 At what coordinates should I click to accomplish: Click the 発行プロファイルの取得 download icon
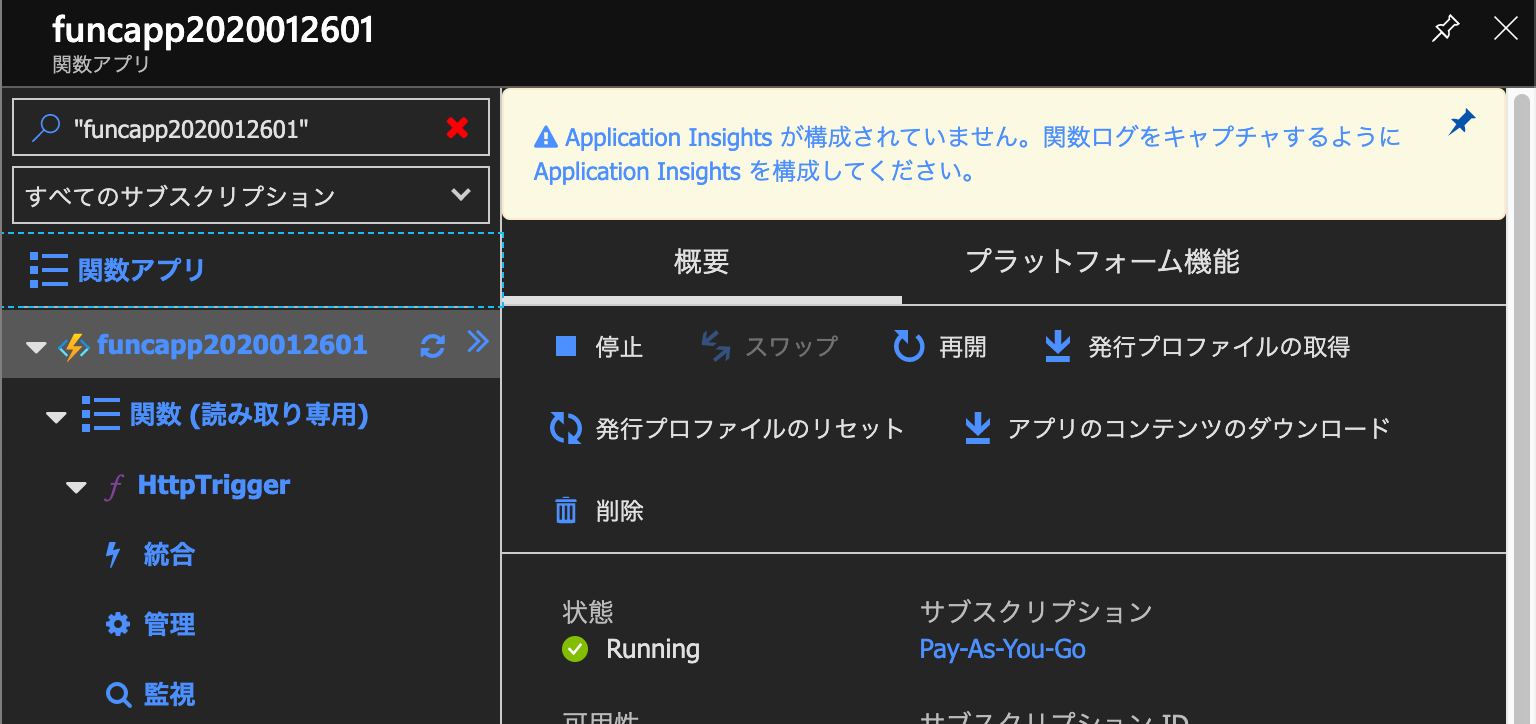(1057, 347)
